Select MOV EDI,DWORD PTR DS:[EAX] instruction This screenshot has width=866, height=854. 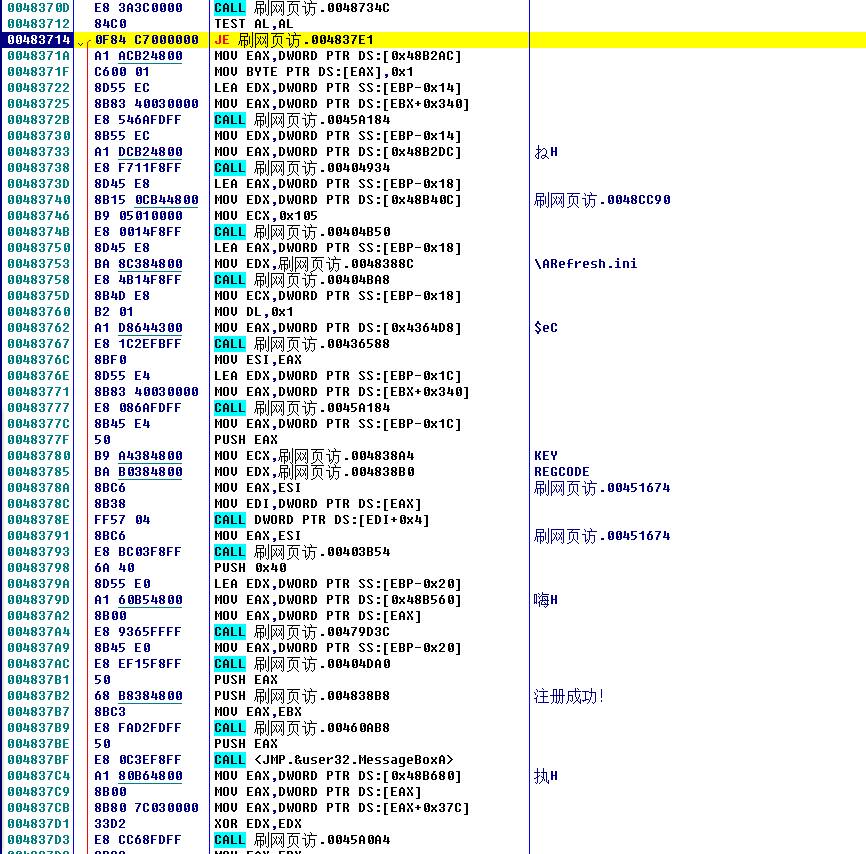click(318, 504)
